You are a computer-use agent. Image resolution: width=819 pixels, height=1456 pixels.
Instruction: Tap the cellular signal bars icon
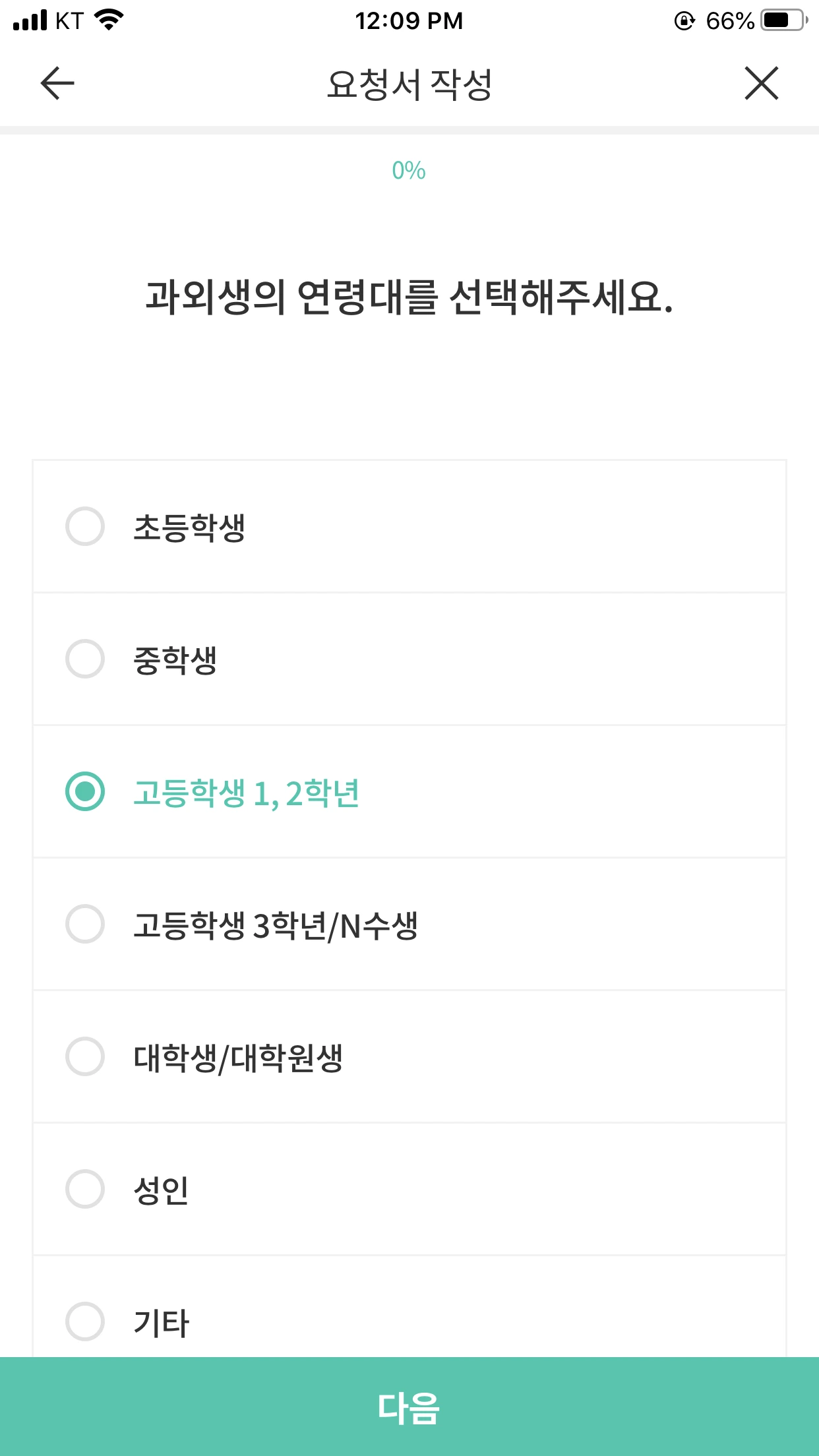[x=30, y=20]
